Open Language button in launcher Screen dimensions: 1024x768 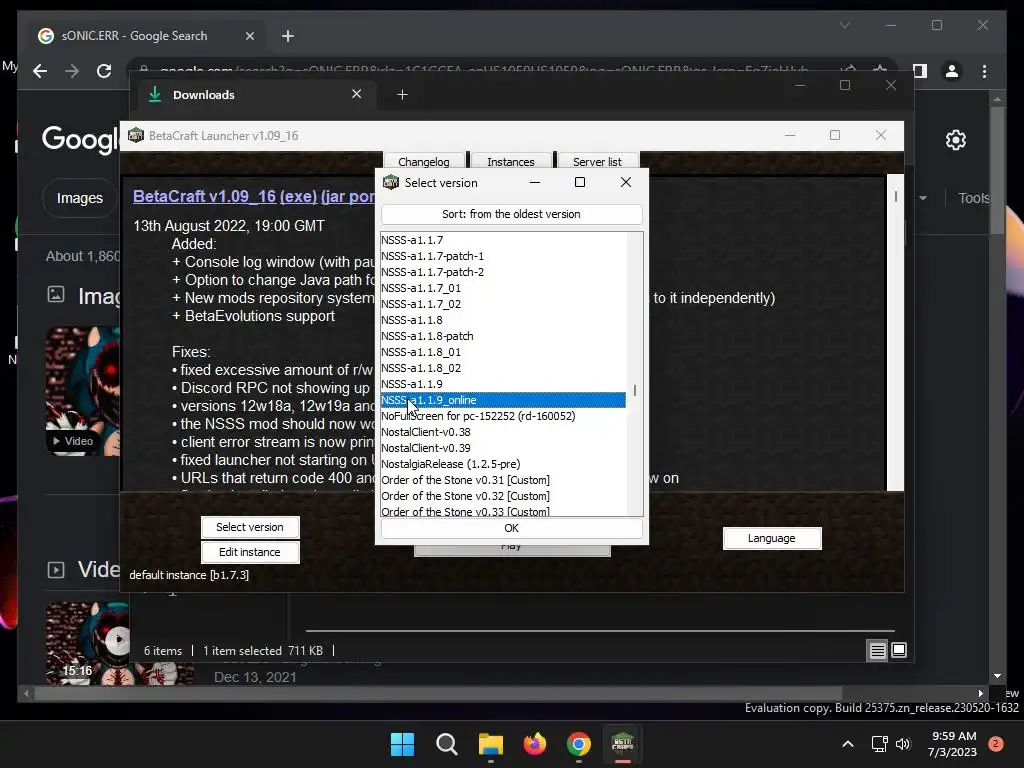[771, 538]
